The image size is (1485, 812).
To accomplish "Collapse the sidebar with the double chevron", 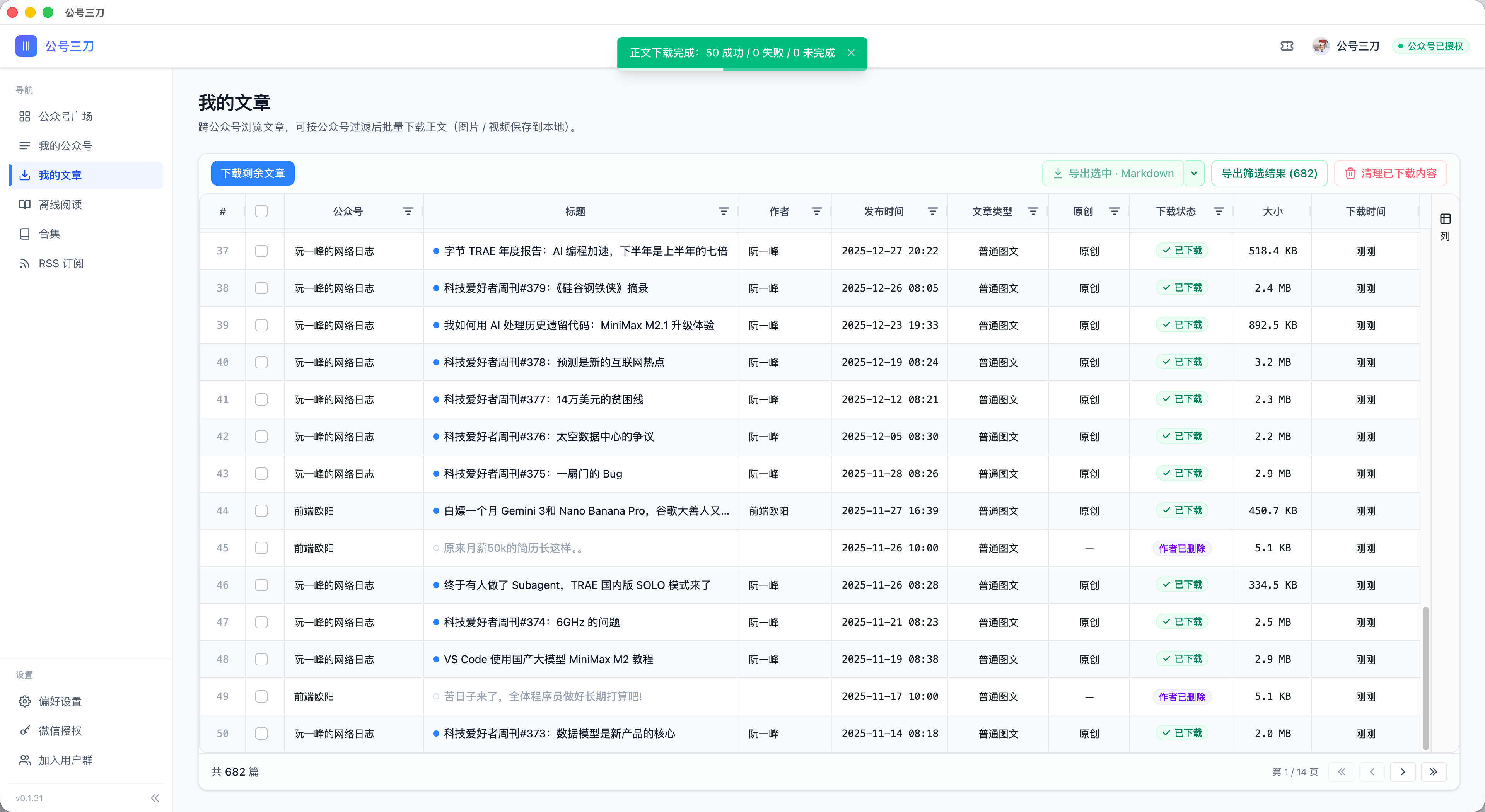I will coord(155,798).
